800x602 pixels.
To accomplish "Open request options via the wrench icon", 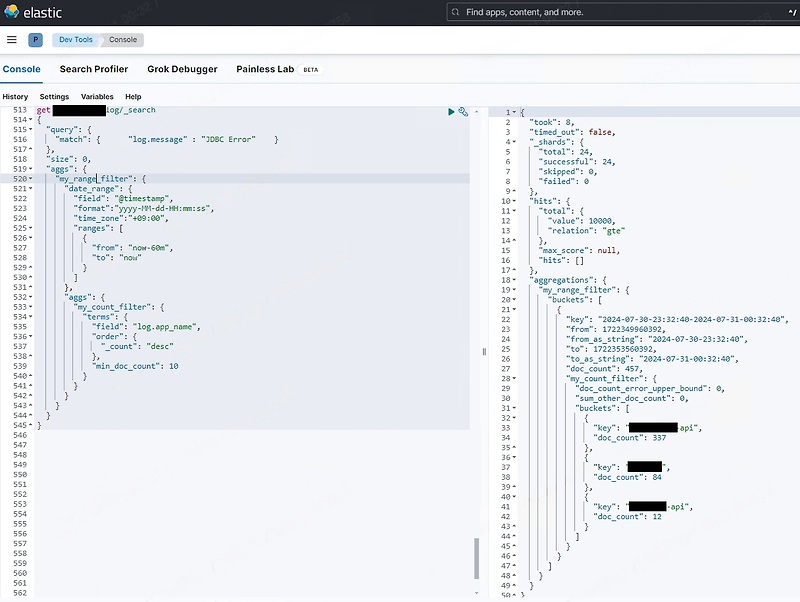I will (x=462, y=112).
